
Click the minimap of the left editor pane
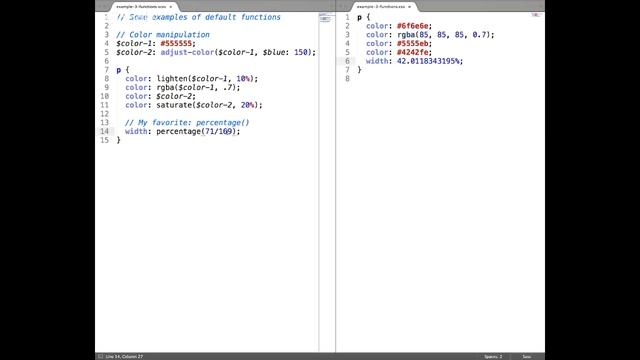pos(325,18)
